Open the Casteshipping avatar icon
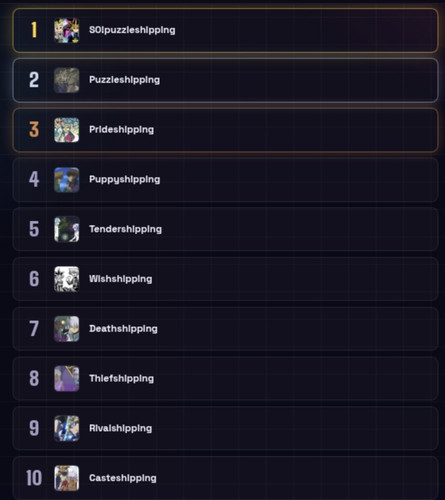This screenshot has height=500, width=445. [x=67, y=478]
